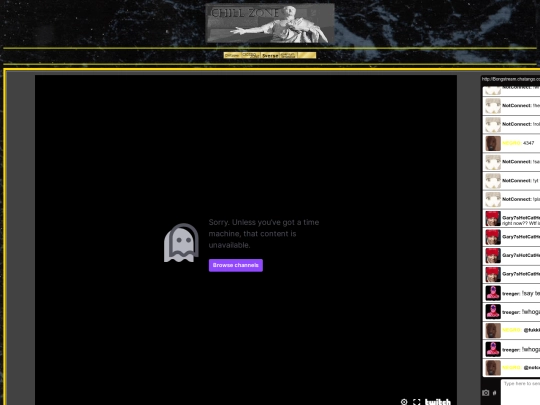The height and width of the screenshot is (405, 540).
Task: Click the camera icon beside chat input
Action: [x=486, y=393]
